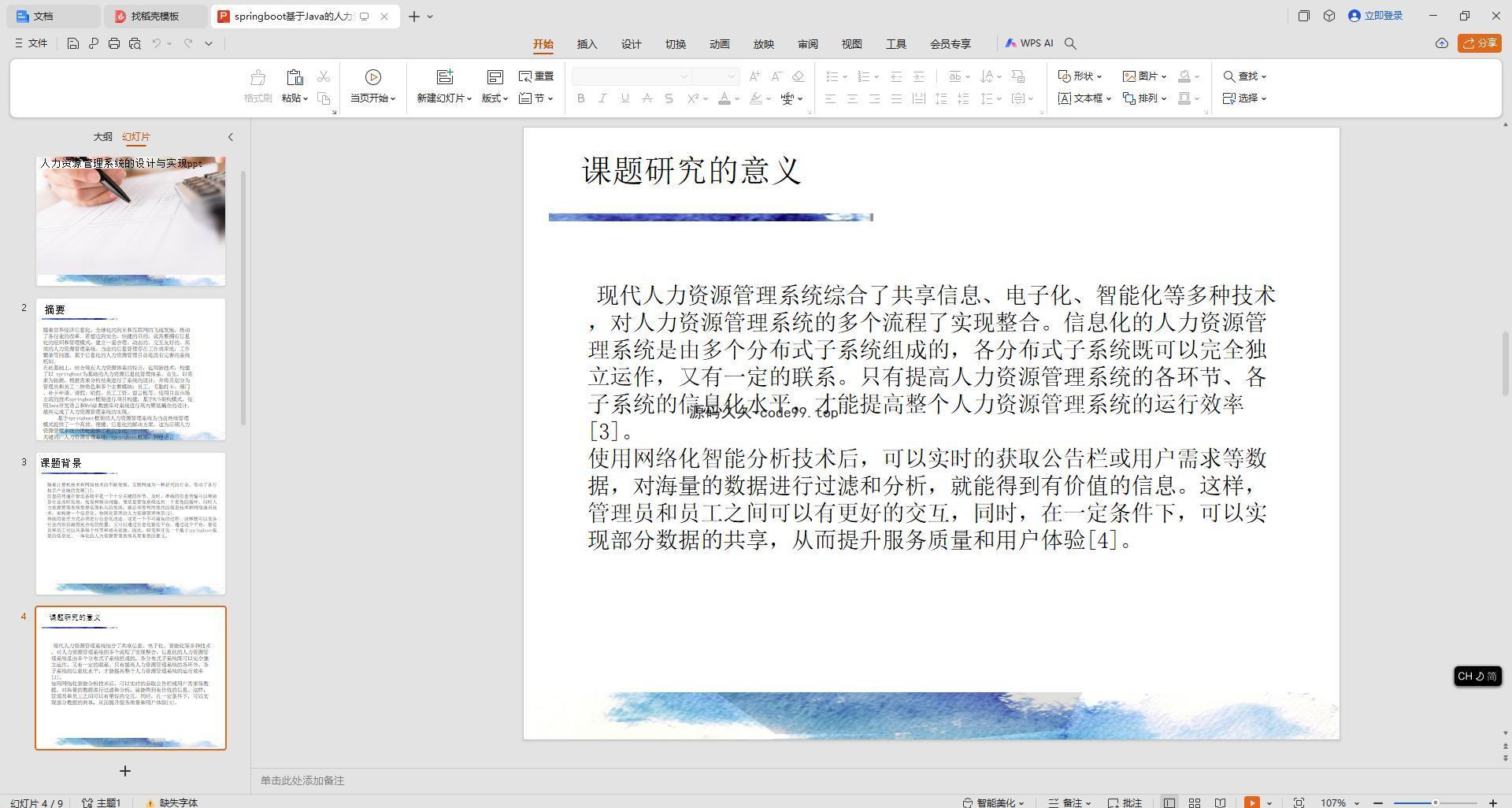Add a new slide with plus icon below thumbnails
This screenshot has height=808, width=1512.
click(124, 771)
